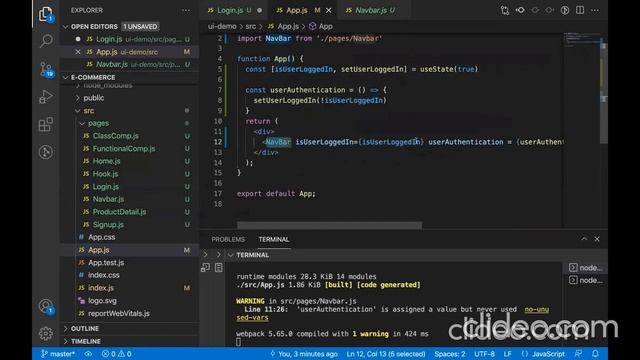Open the Run and Debug view

click(46, 97)
